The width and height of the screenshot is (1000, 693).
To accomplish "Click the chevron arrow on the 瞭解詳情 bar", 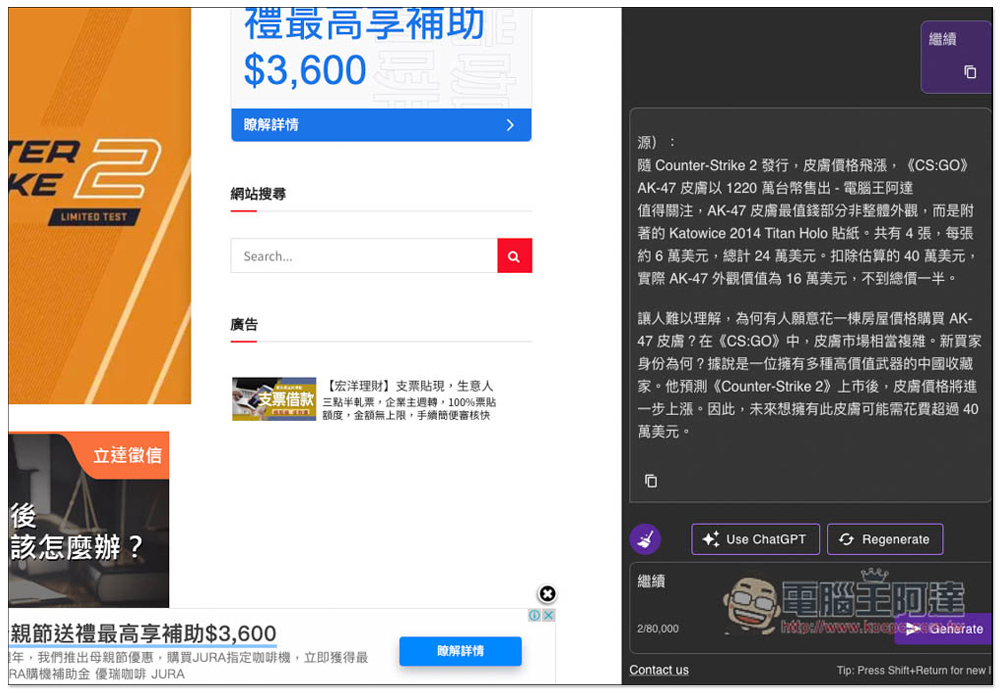I will 510,125.
